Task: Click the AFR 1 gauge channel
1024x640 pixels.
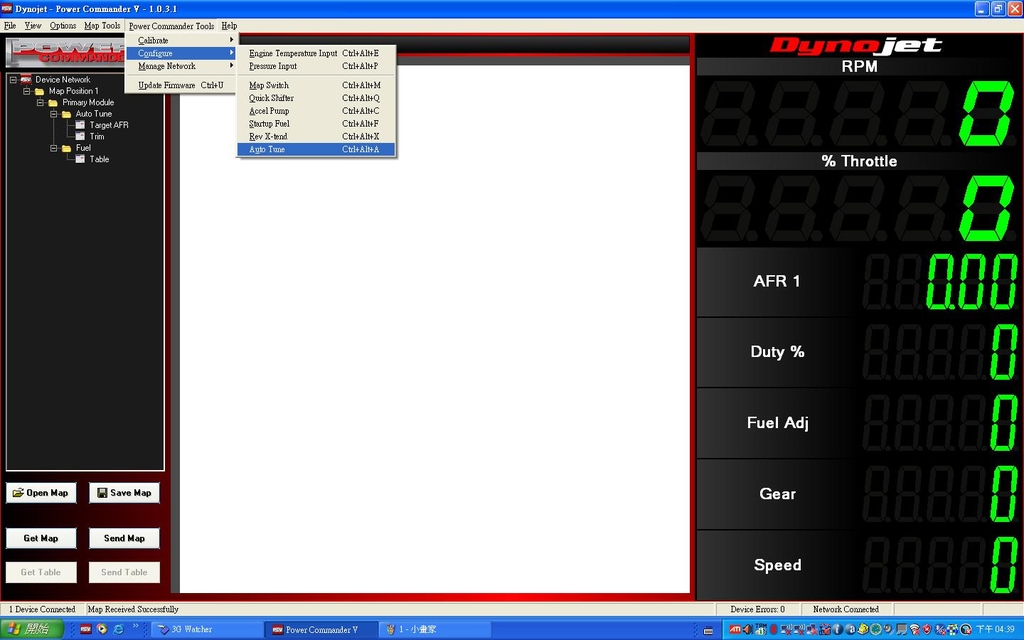Action: tap(859, 281)
